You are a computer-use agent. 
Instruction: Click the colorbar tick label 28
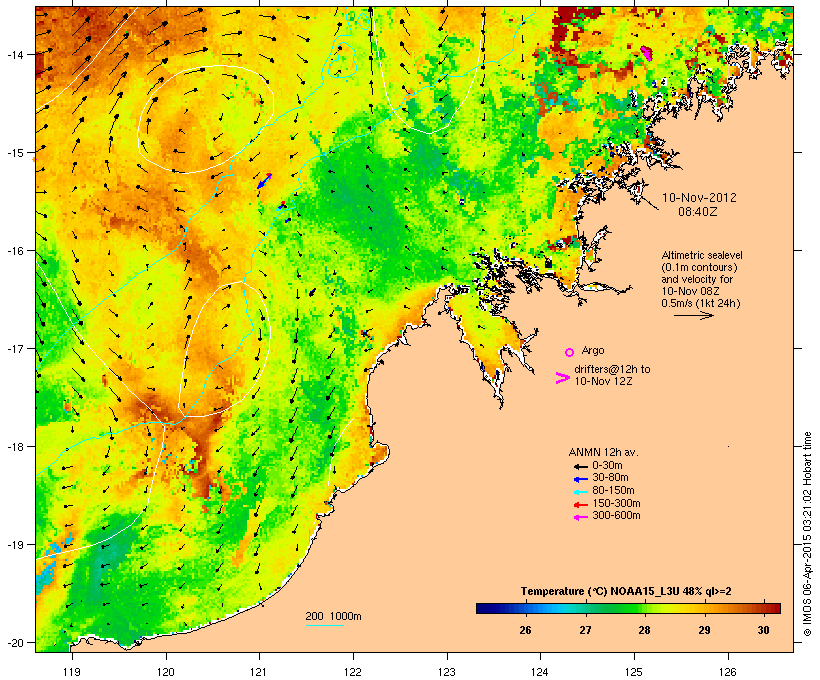click(x=644, y=630)
